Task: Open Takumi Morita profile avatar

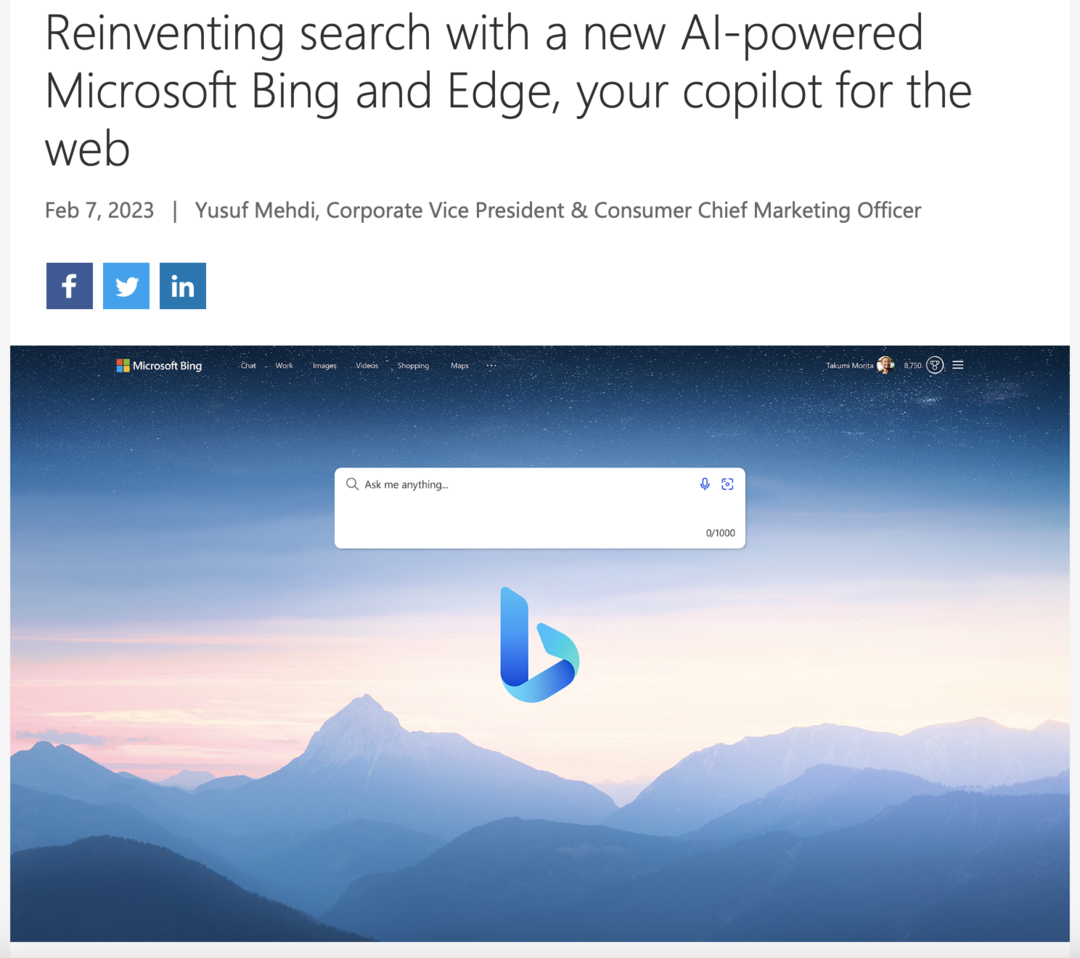Action: coord(886,365)
